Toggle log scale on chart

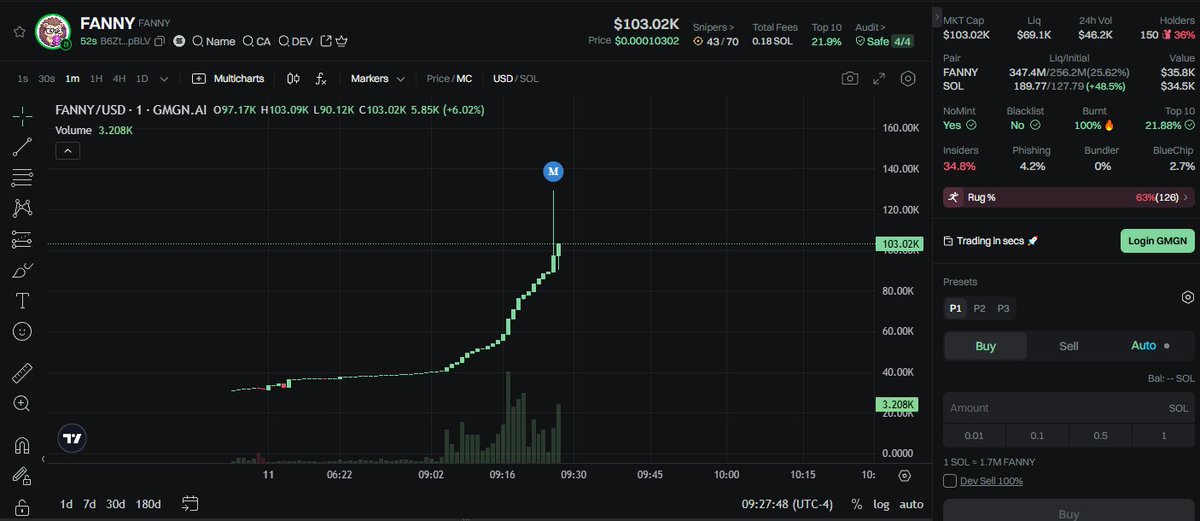point(881,504)
